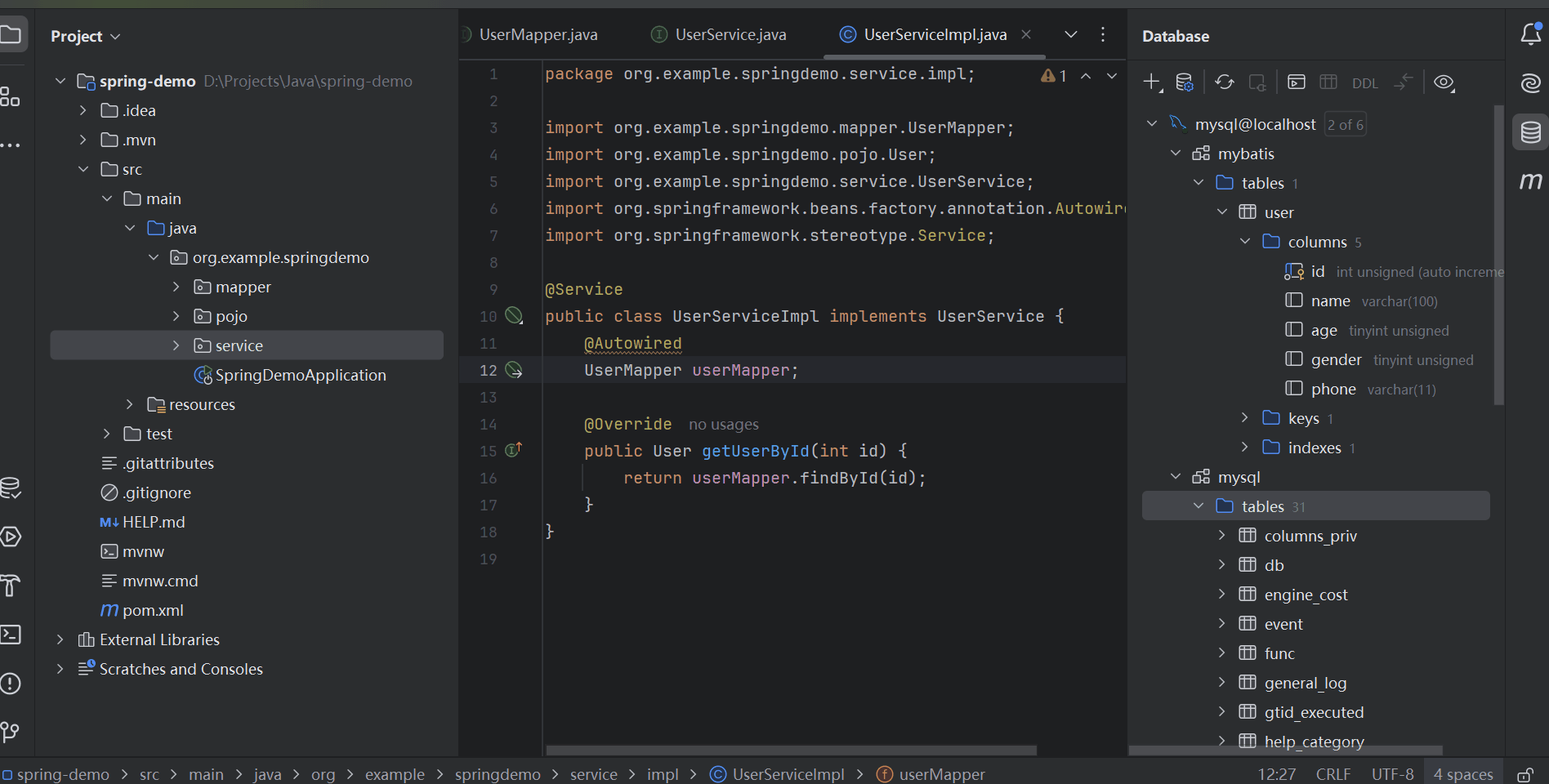Open the Problems tool window icon
The height and width of the screenshot is (784, 1549).
point(10,684)
